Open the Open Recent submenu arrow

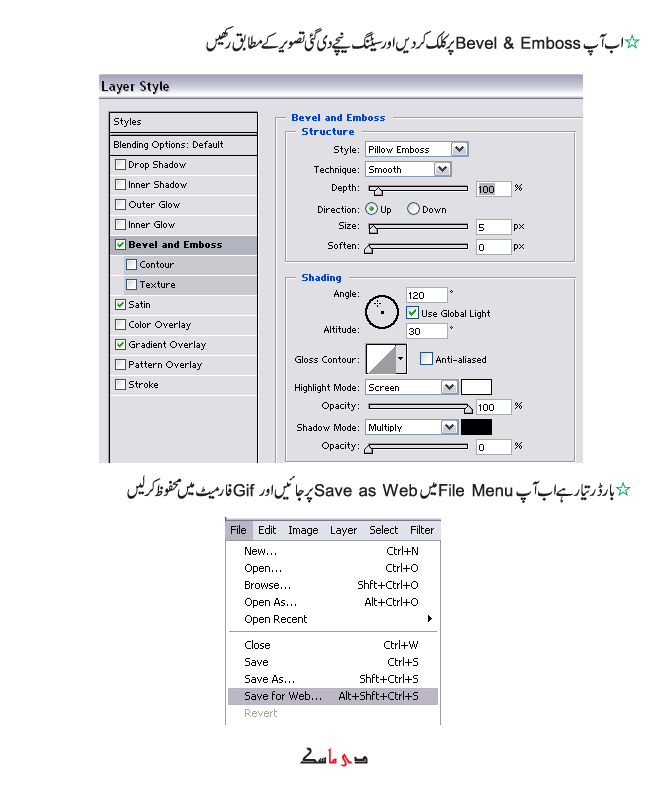(x=430, y=619)
